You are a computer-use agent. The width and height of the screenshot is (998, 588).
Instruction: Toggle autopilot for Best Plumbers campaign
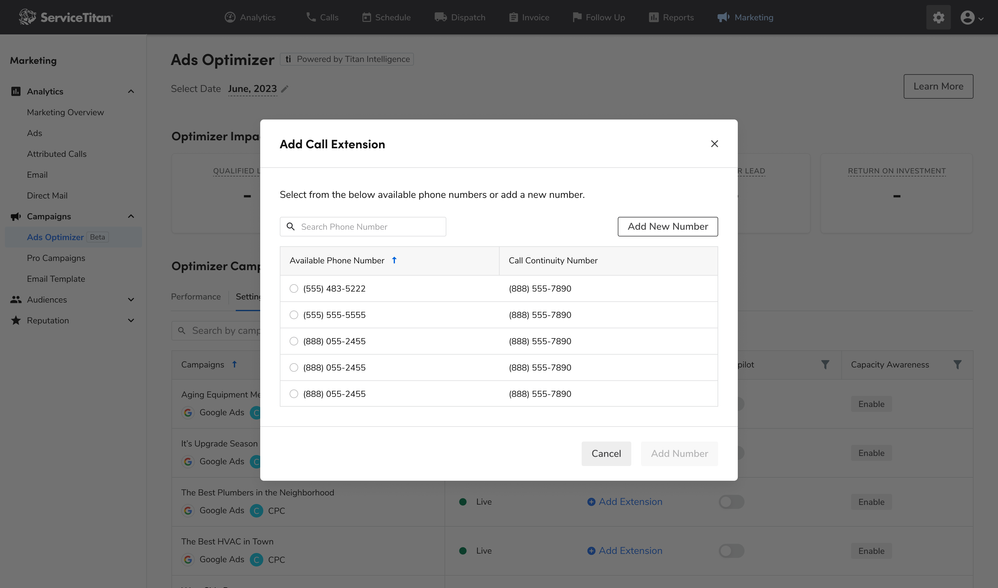point(731,502)
